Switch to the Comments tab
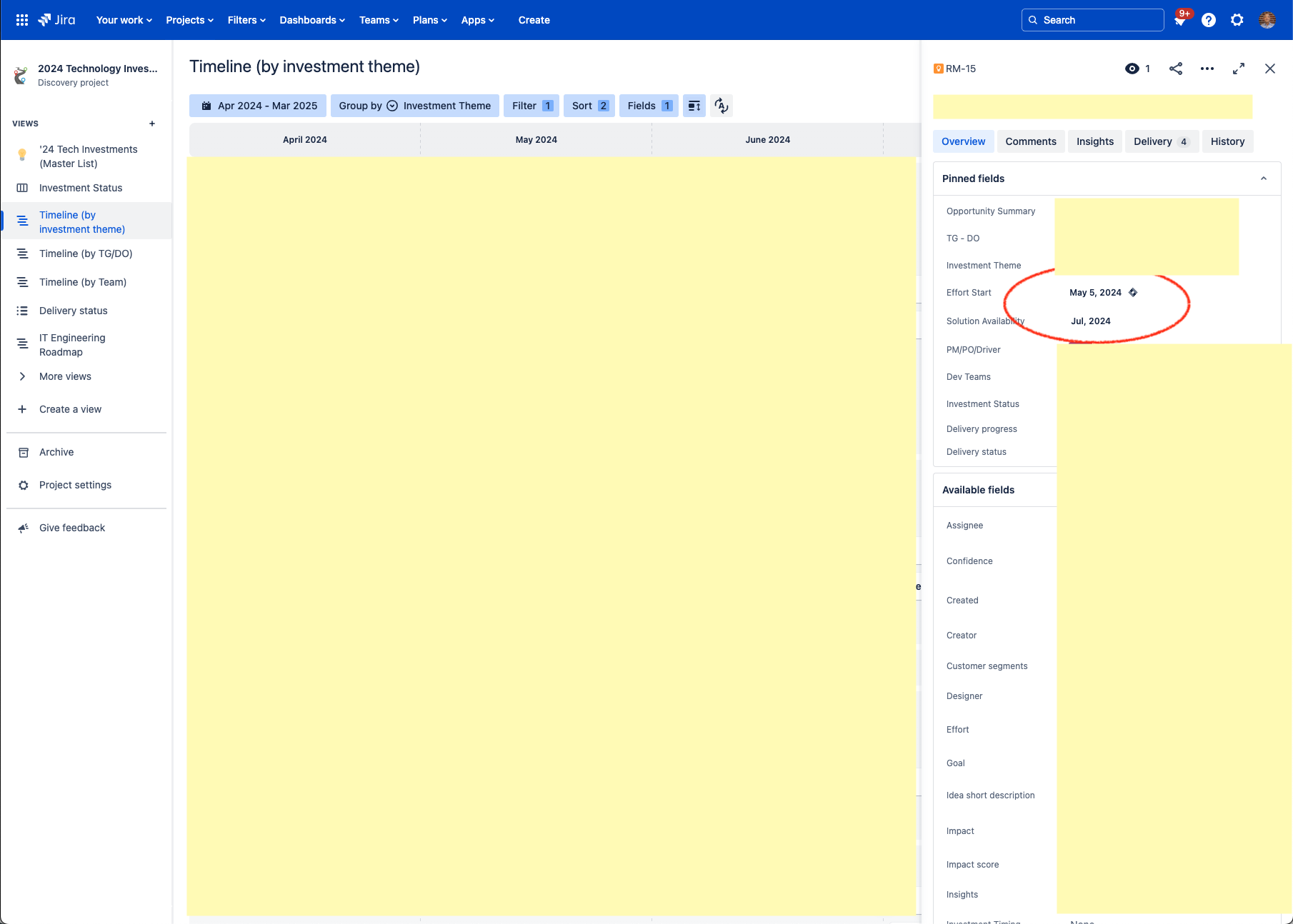This screenshot has width=1293, height=924. [x=1031, y=141]
